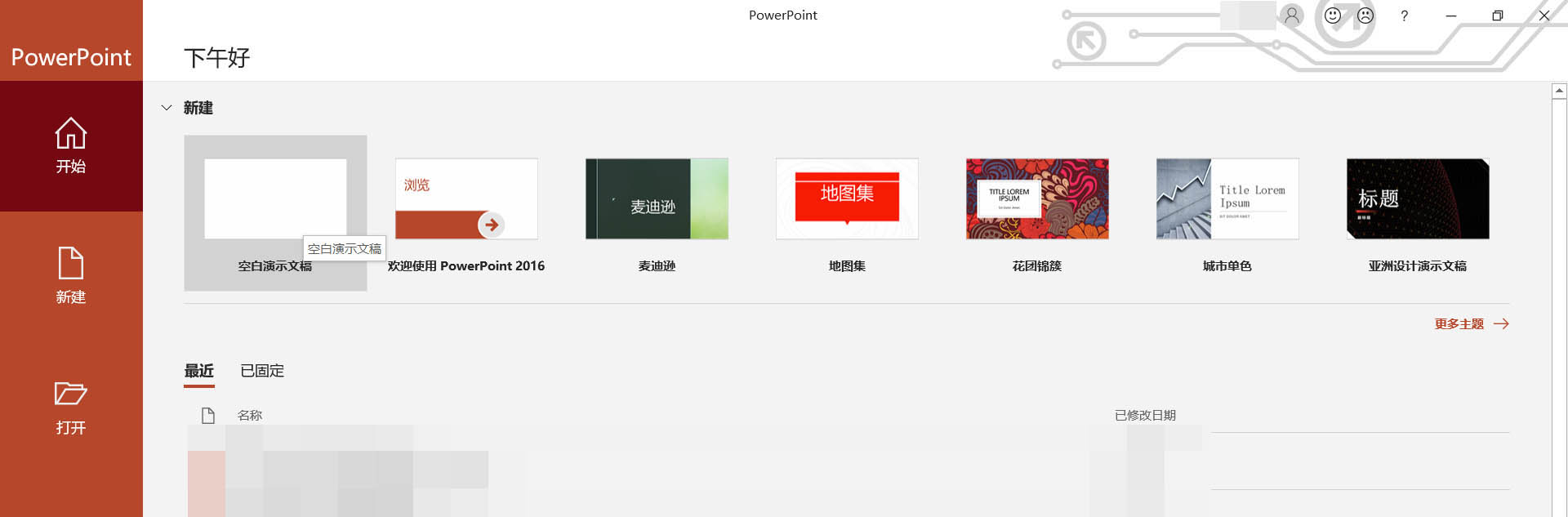Click the 已修改日期 column header
Image resolution: width=1568 pixels, height=517 pixels.
(x=1145, y=416)
